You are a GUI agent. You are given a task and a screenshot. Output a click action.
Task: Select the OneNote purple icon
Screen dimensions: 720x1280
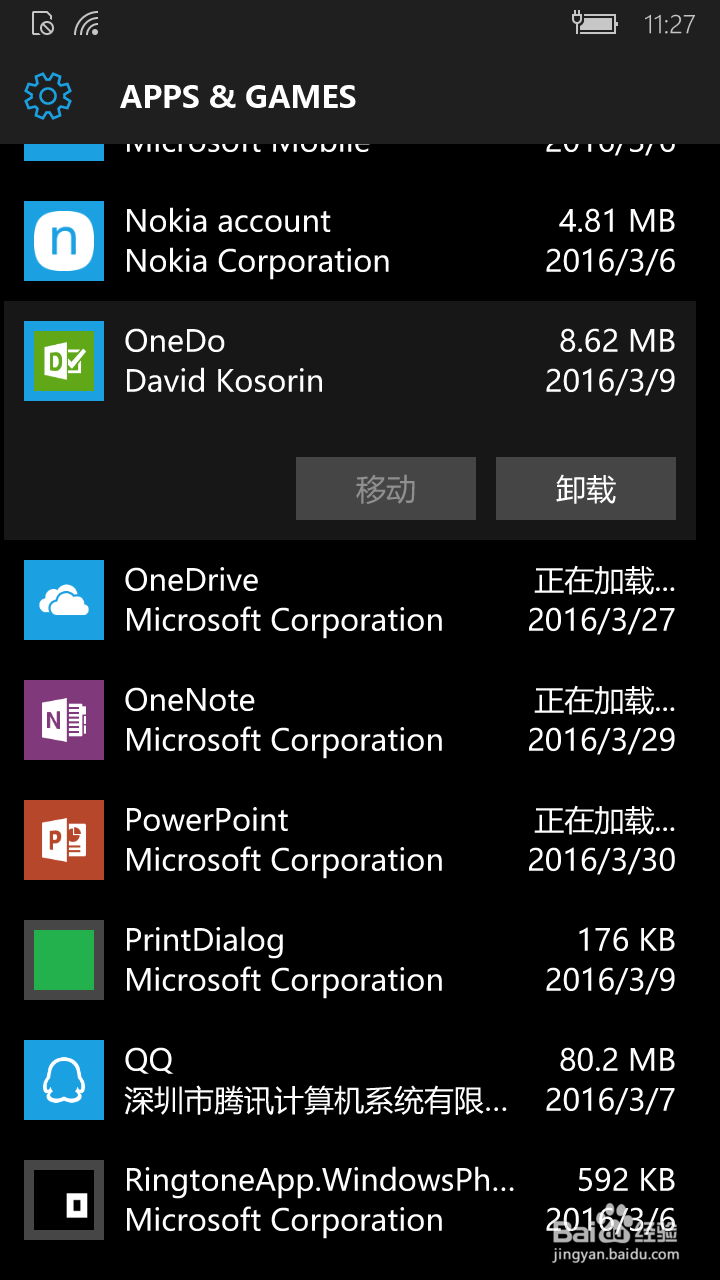point(64,720)
